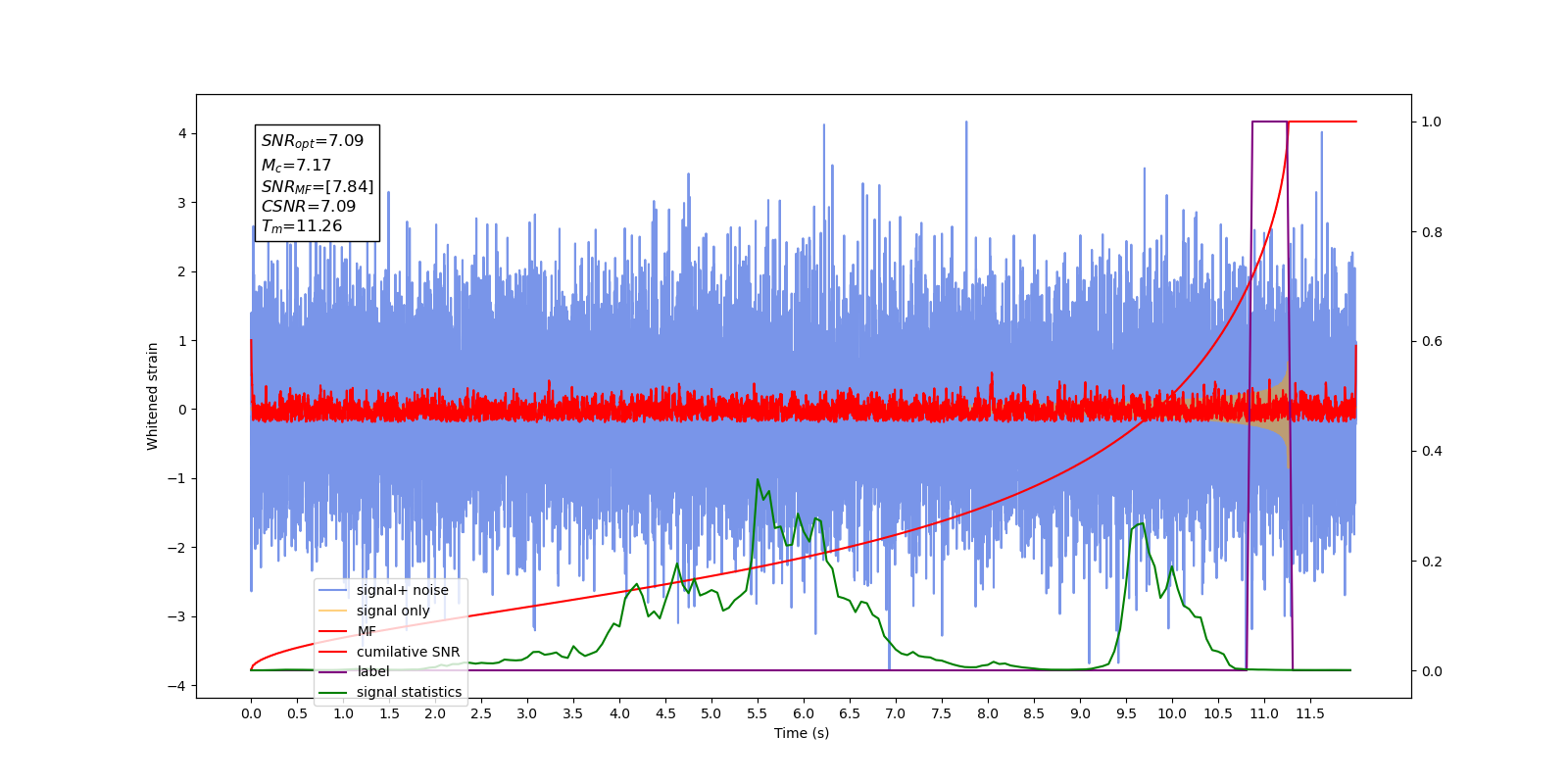
Task: Click the 8.0 tick on time axis
Action: (x=988, y=713)
